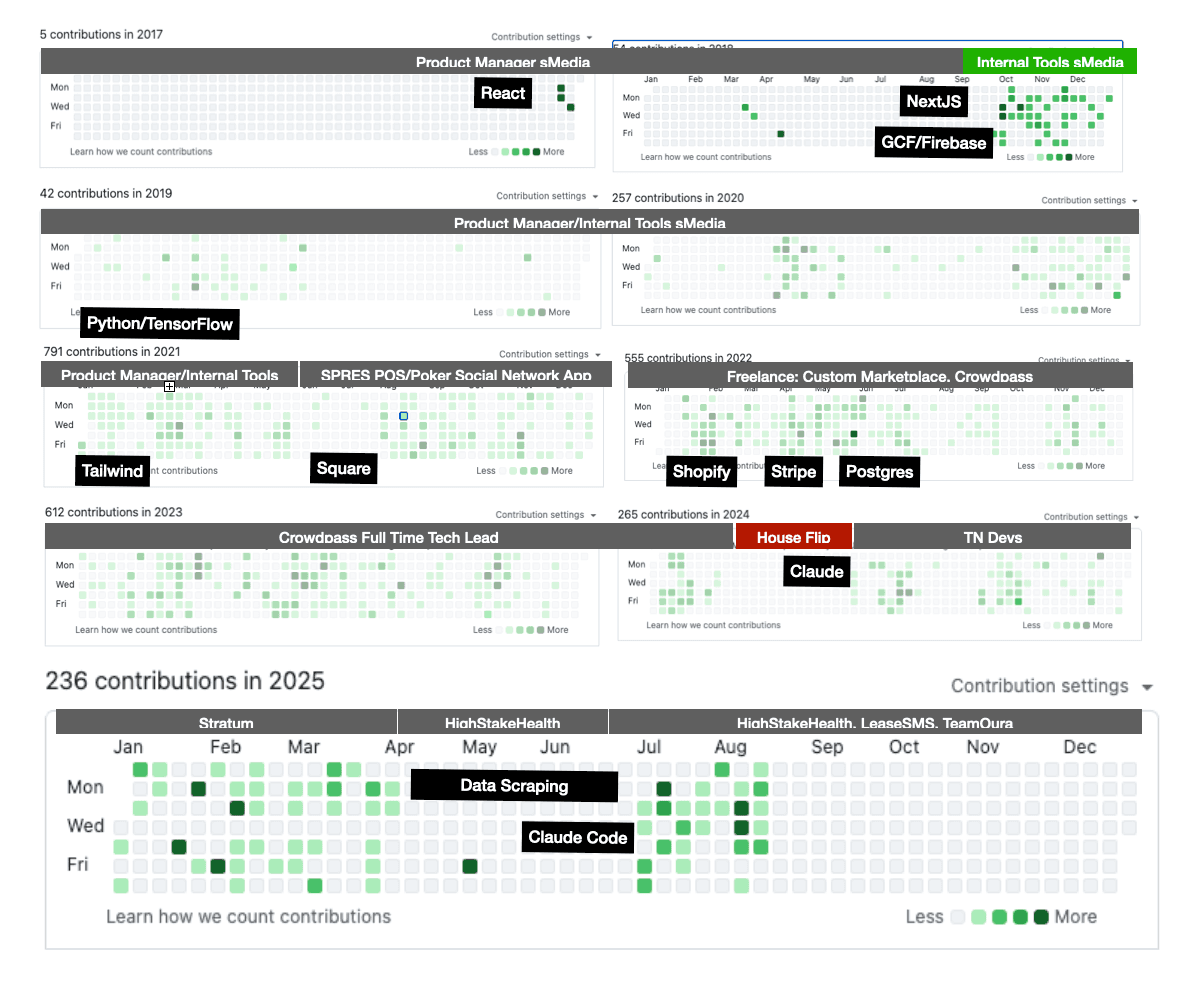Click the Tailwind badge on the 2021 chart
Image resolution: width=1198 pixels, height=988 pixels.
112,470
